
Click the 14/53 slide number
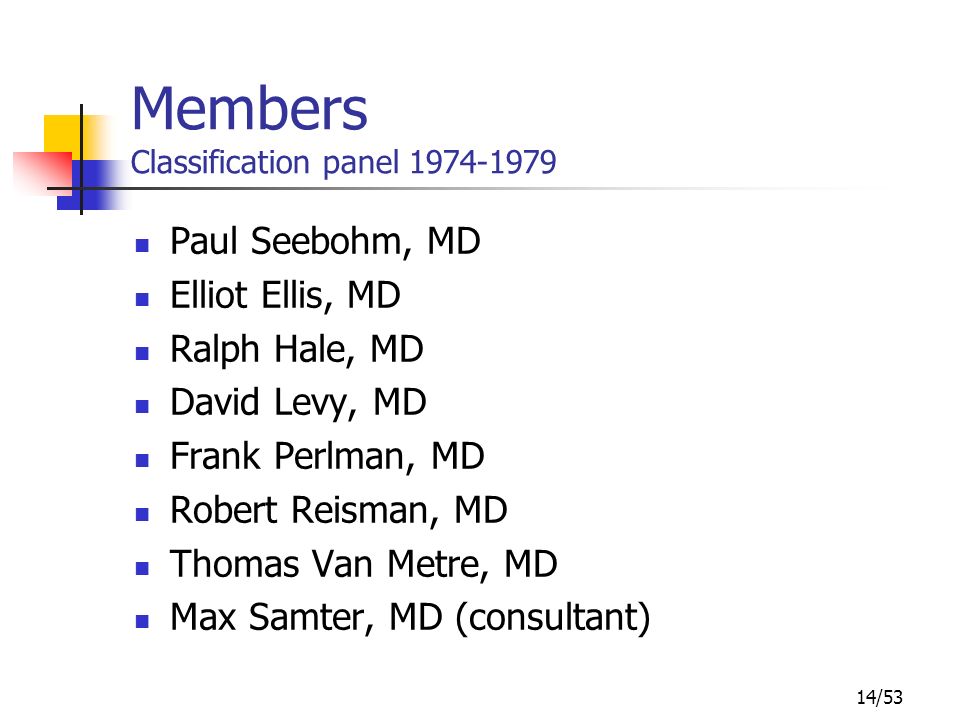(x=880, y=697)
